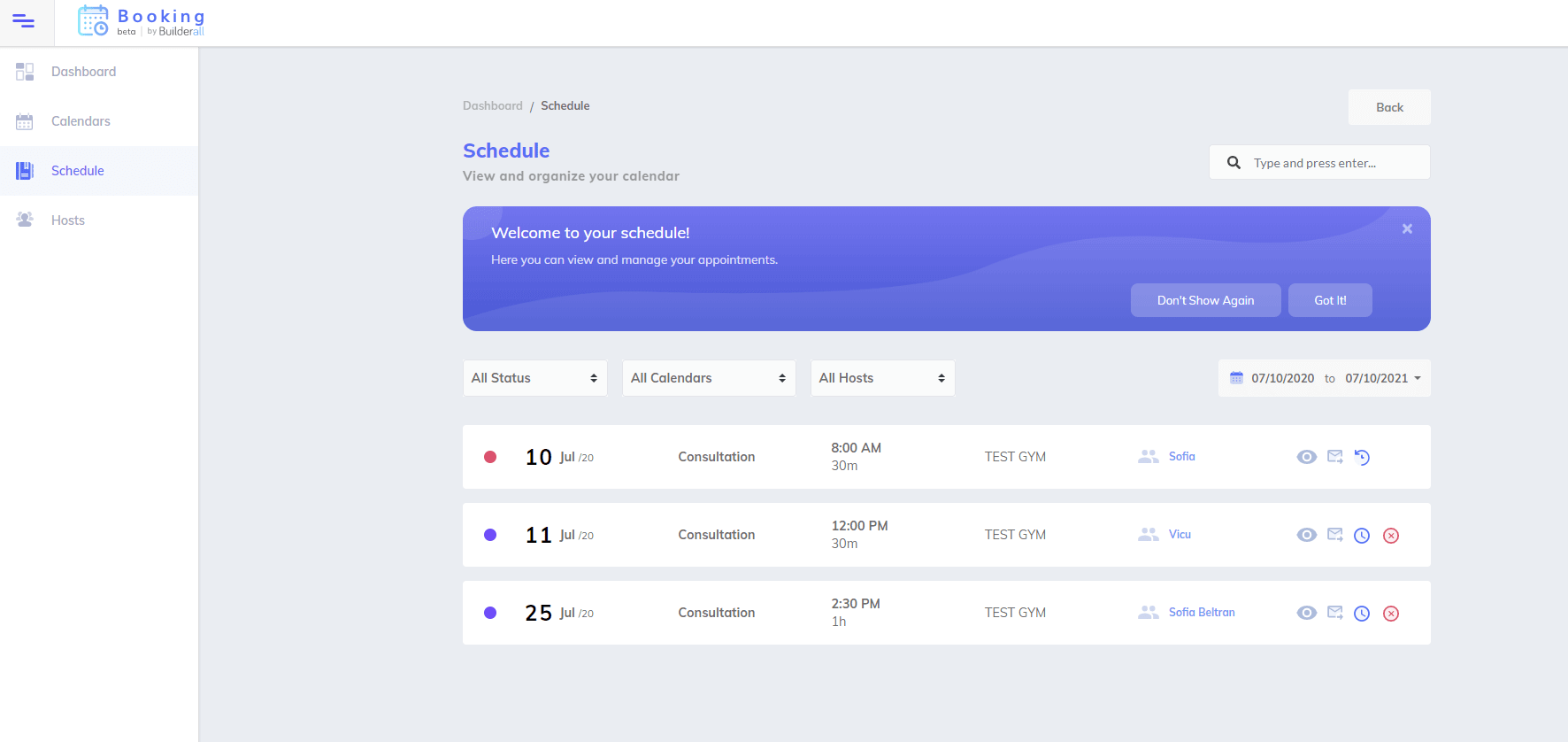Click the restore icon on the Jul 10 appointment
Screen dimensions: 1568x742
coord(1362,458)
